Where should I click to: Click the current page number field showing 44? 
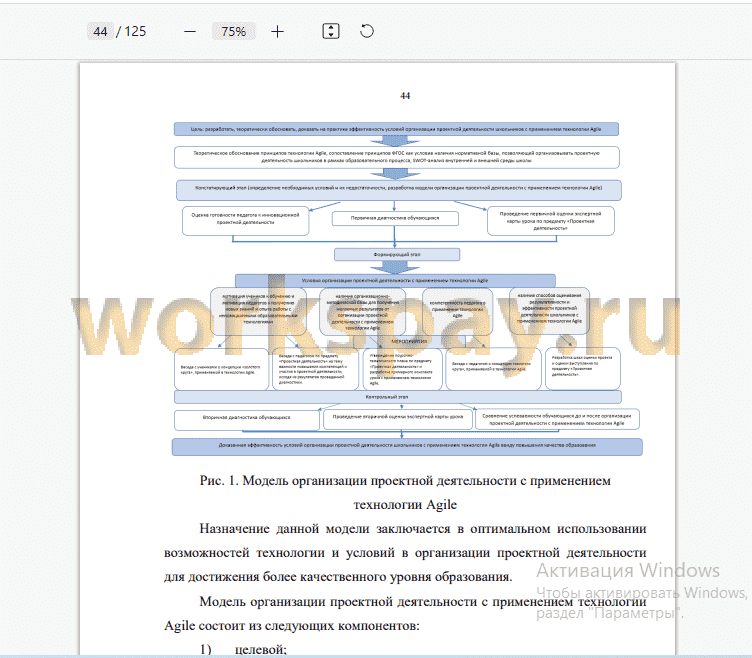point(100,32)
